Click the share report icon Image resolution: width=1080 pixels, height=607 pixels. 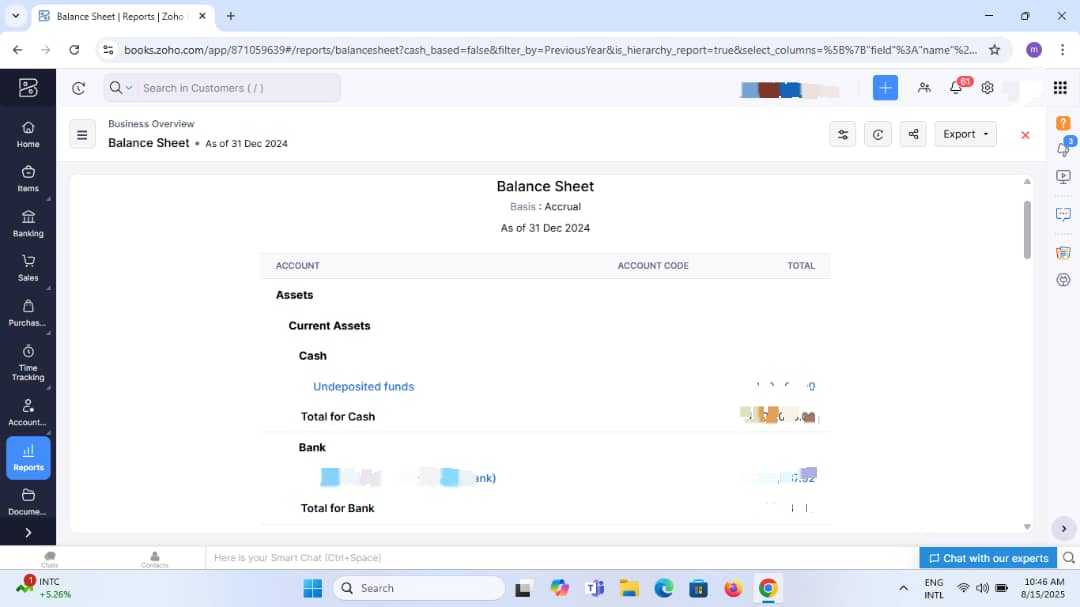(913, 134)
